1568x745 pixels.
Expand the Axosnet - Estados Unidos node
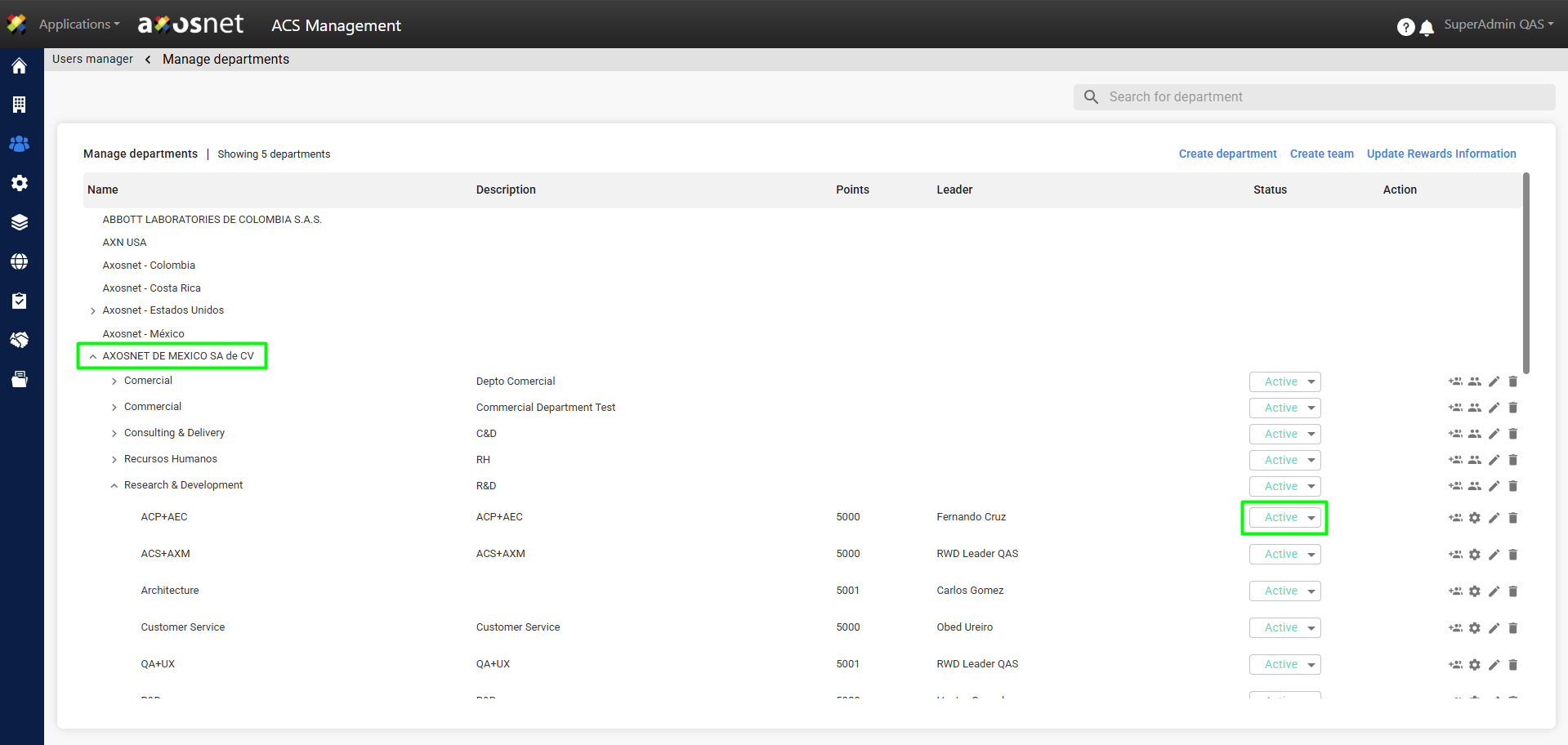[92, 311]
